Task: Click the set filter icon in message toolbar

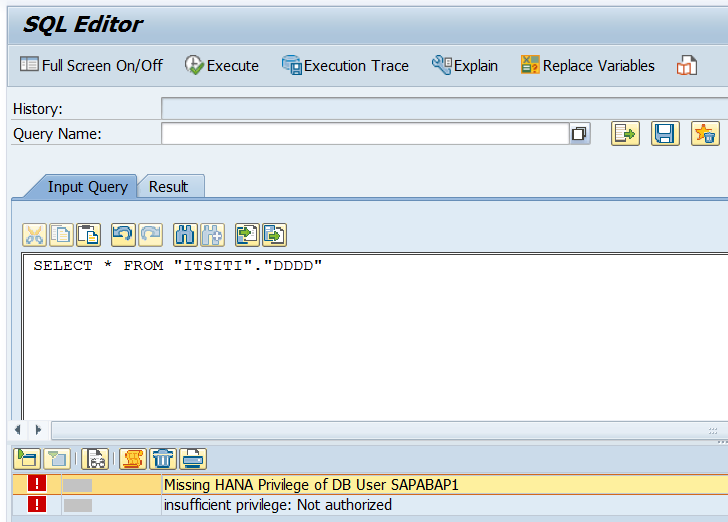Action: click(x=27, y=459)
